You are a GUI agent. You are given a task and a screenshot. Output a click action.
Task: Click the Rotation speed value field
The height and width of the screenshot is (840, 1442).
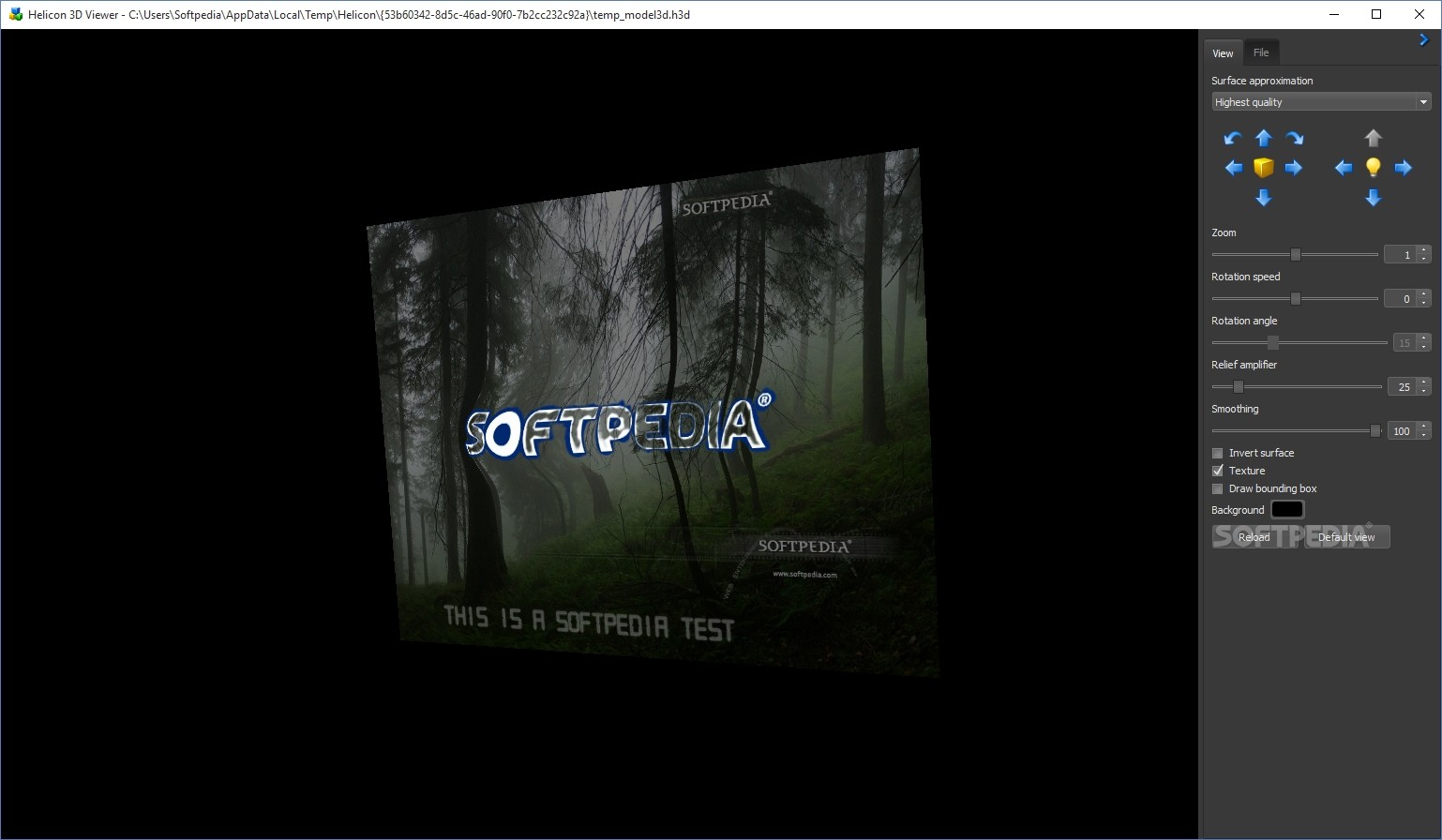tap(1401, 299)
